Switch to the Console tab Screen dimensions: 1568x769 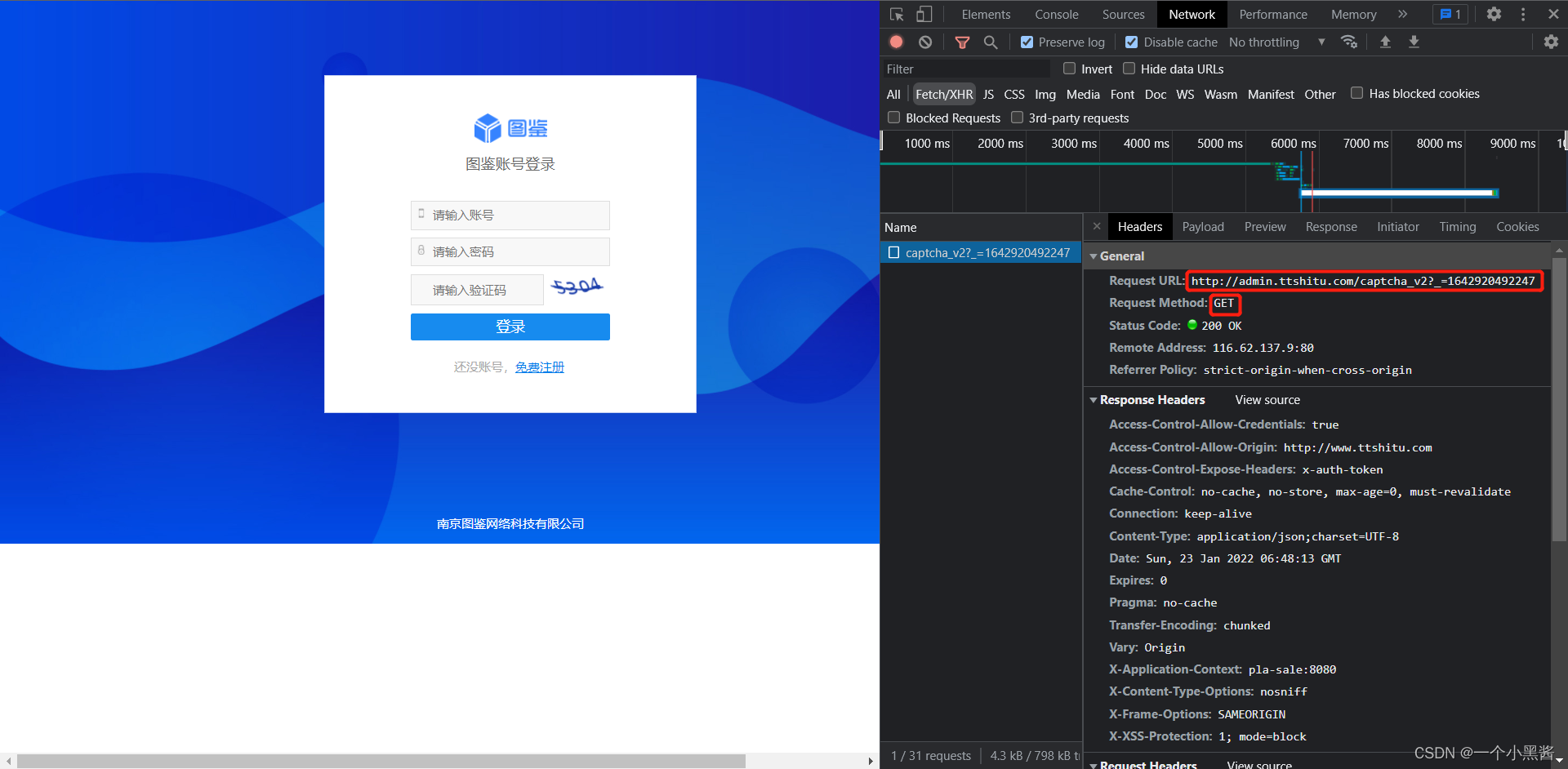[1056, 14]
